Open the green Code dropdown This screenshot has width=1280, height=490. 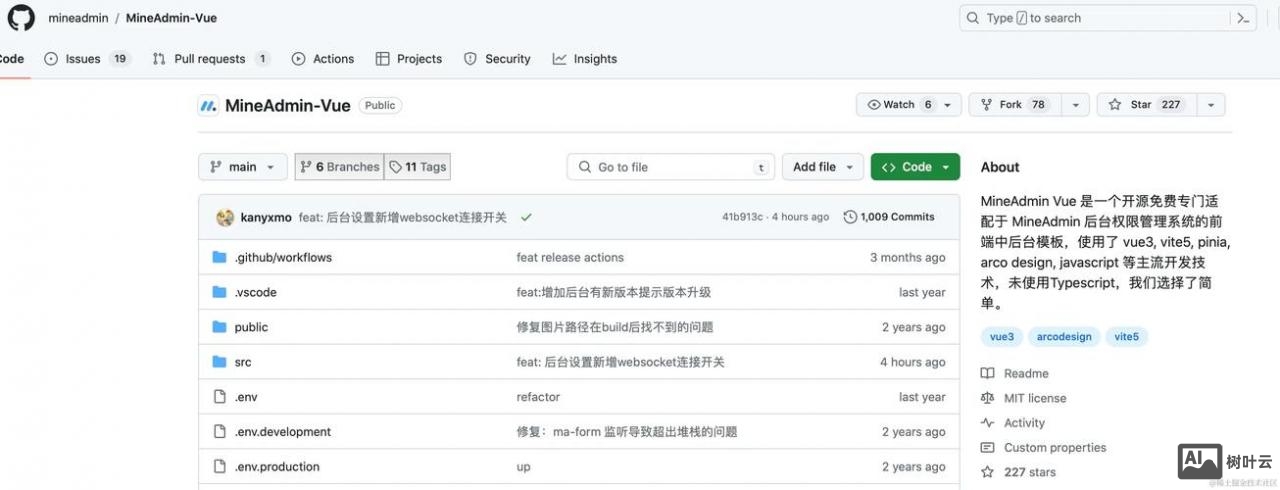pos(915,167)
